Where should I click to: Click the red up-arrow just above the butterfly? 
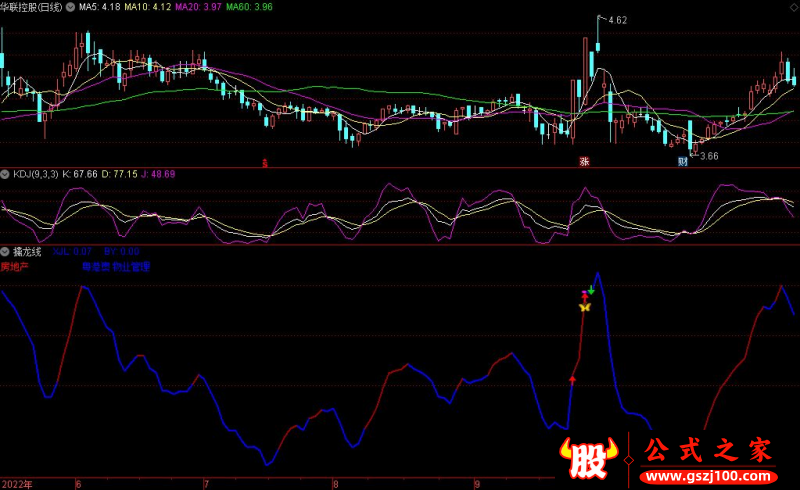[585, 298]
